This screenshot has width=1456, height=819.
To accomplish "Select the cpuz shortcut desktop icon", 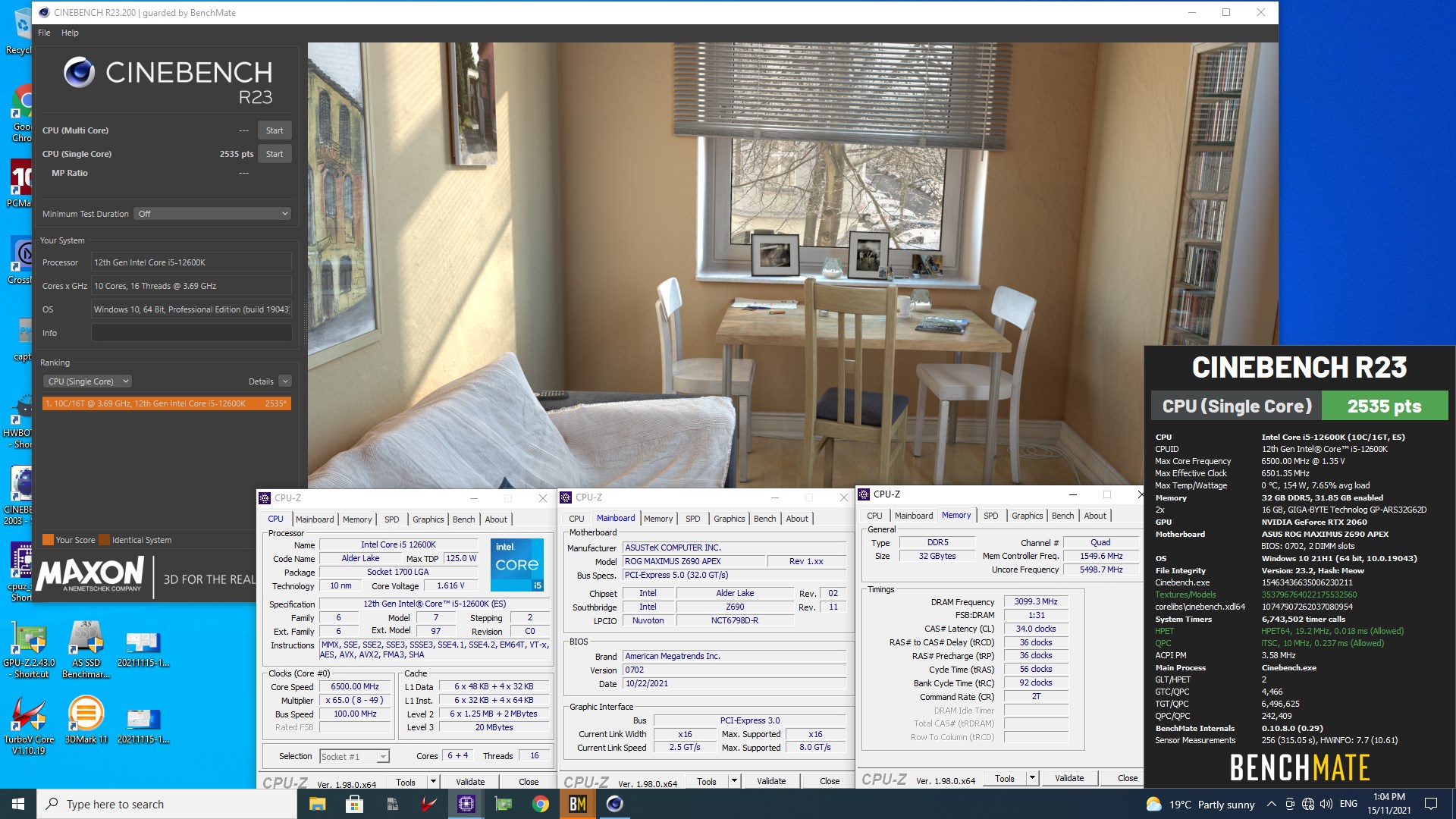I will pyautogui.click(x=20, y=573).
